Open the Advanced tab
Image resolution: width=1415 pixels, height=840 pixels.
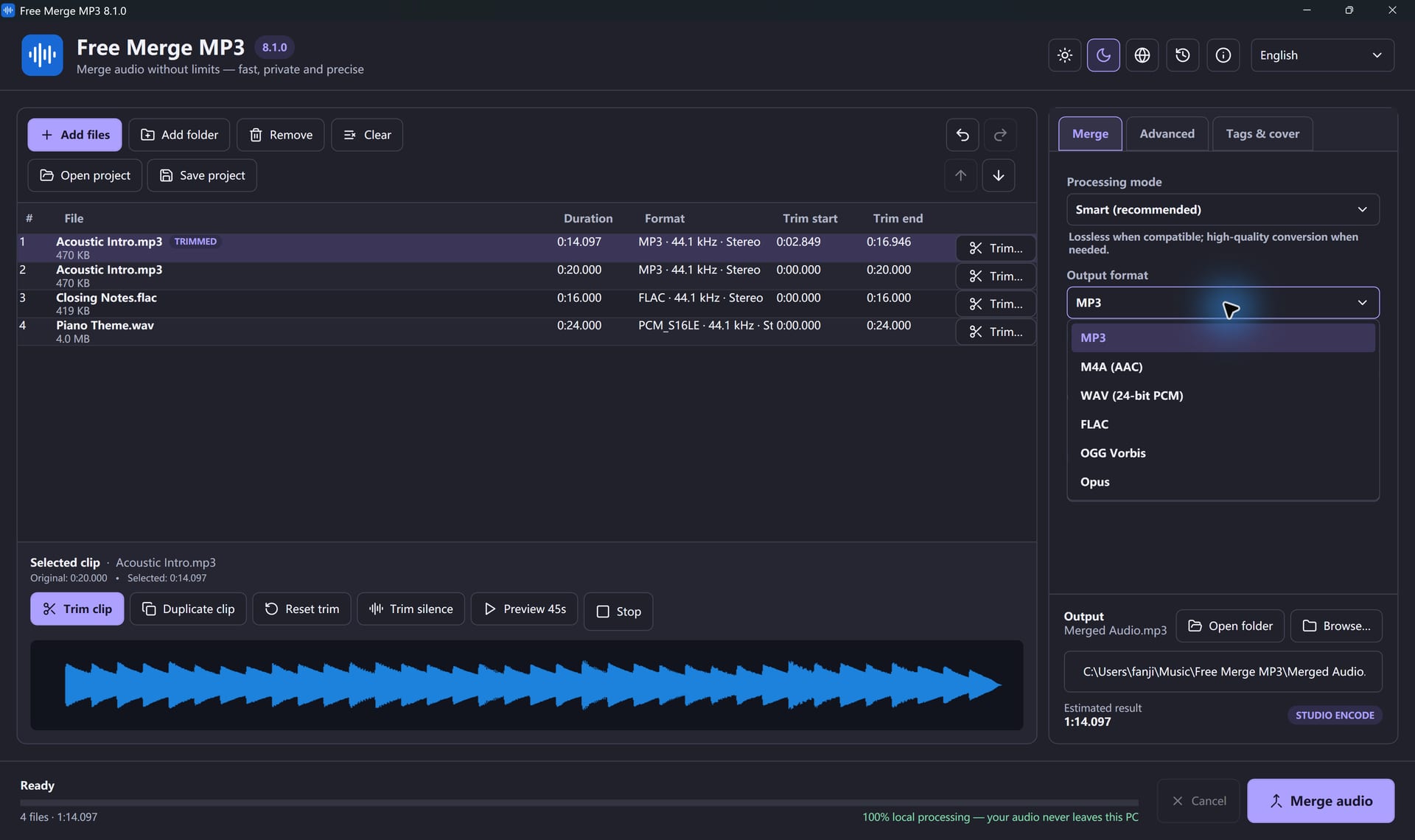(x=1167, y=133)
